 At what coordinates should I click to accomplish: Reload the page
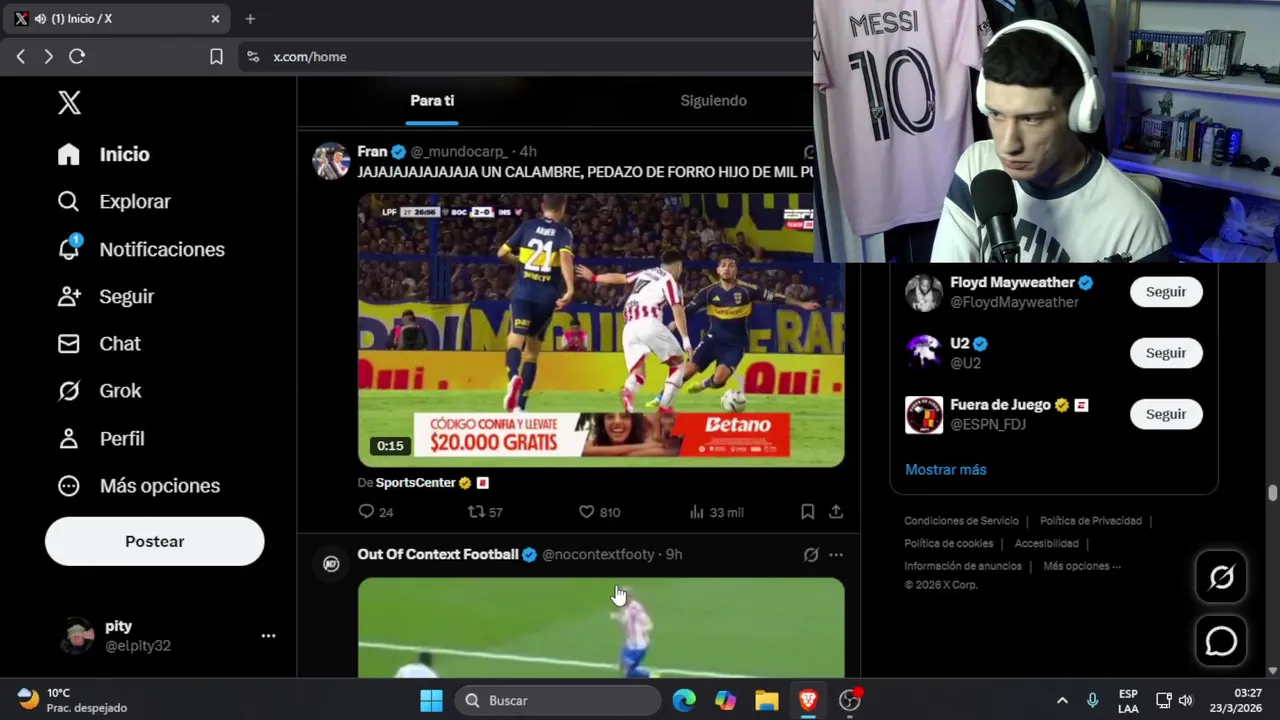pyautogui.click(x=77, y=57)
